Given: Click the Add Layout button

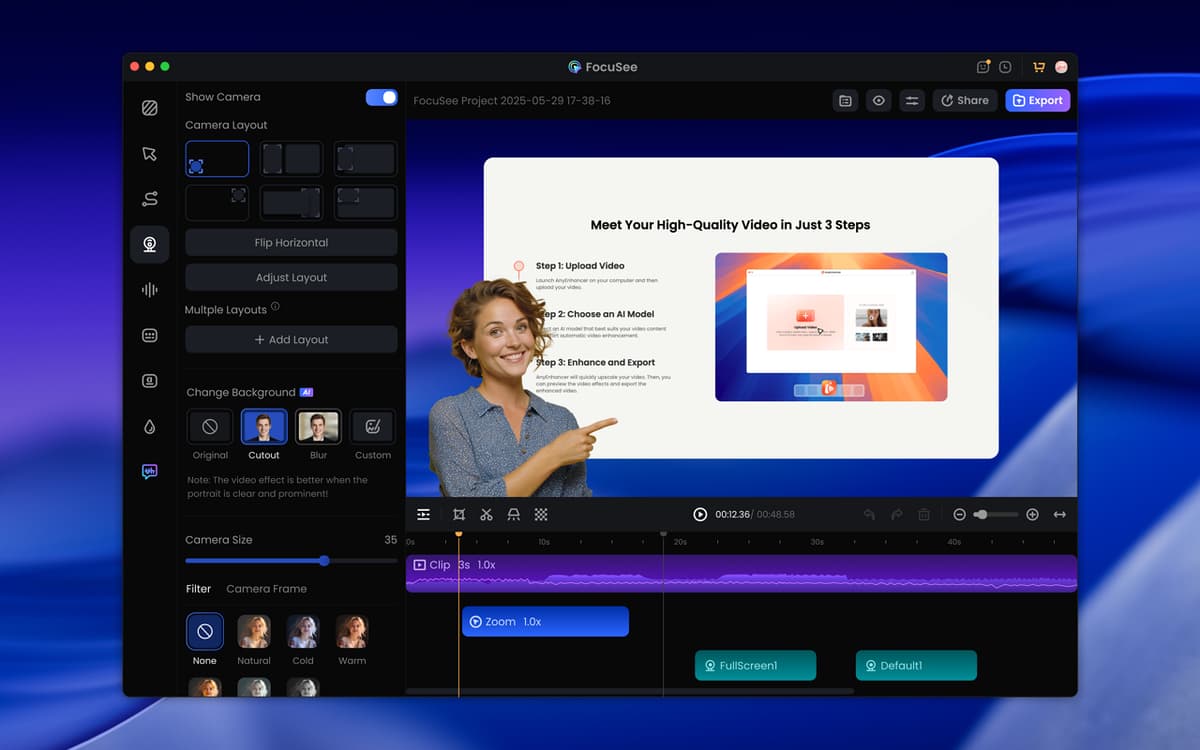Looking at the screenshot, I should (x=291, y=340).
